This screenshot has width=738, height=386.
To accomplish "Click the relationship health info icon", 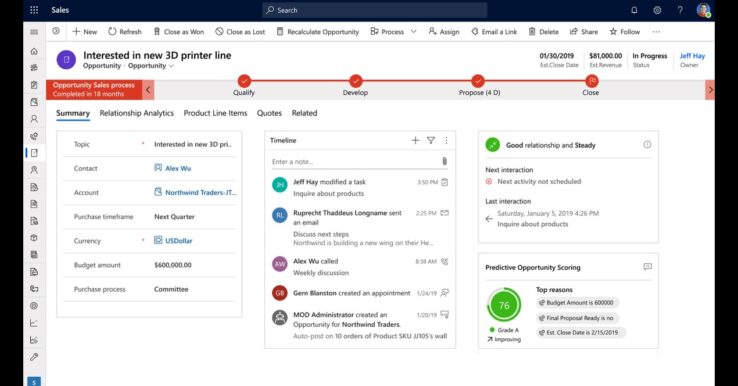I will click(647, 145).
